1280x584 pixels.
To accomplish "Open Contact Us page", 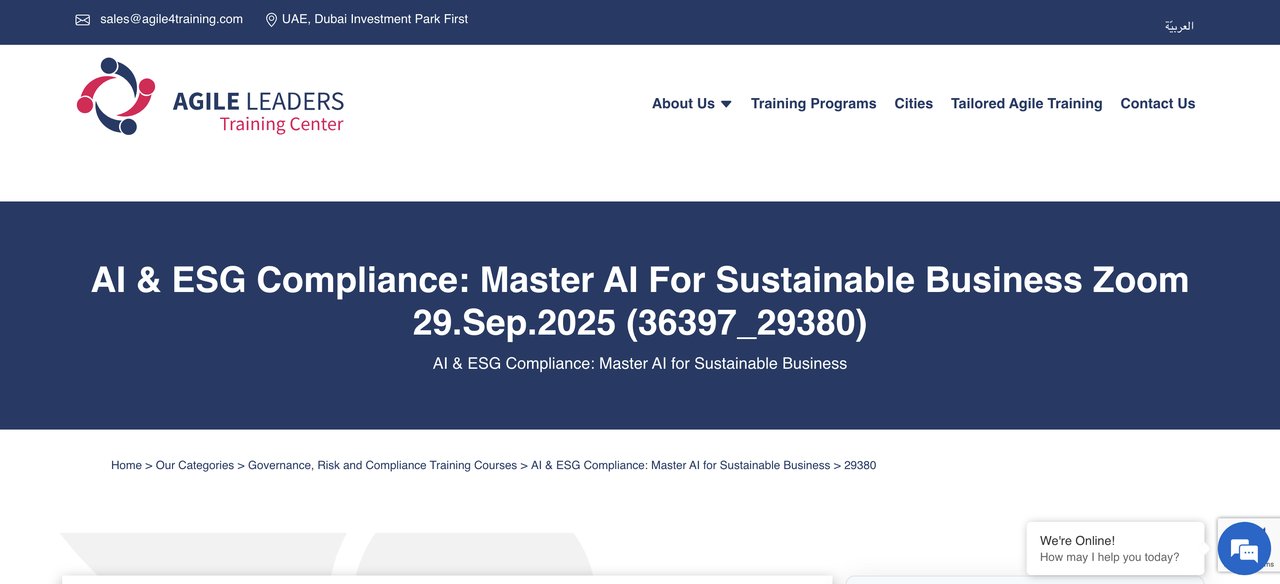I will 1157,103.
